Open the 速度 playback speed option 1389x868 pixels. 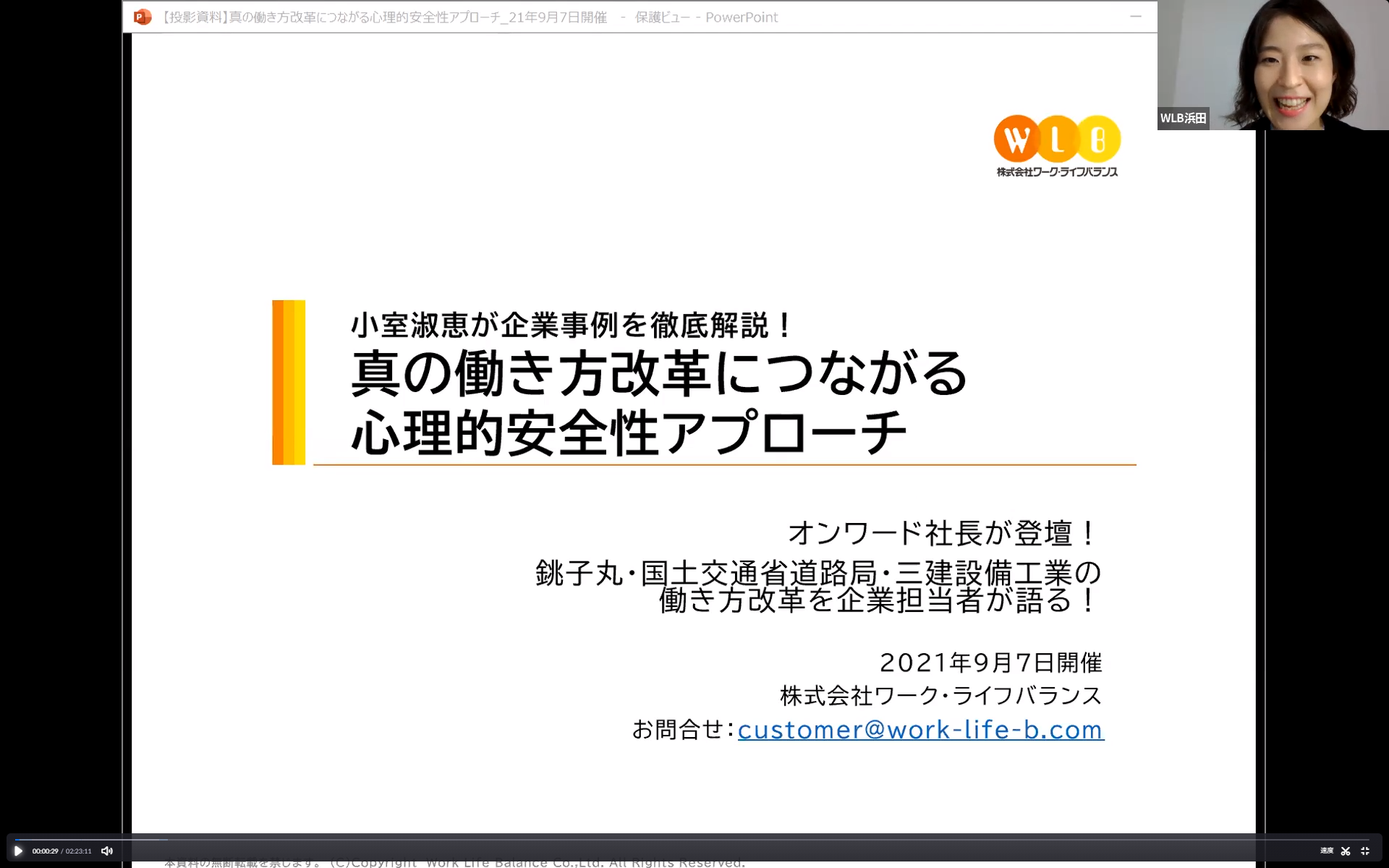pos(1326,851)
